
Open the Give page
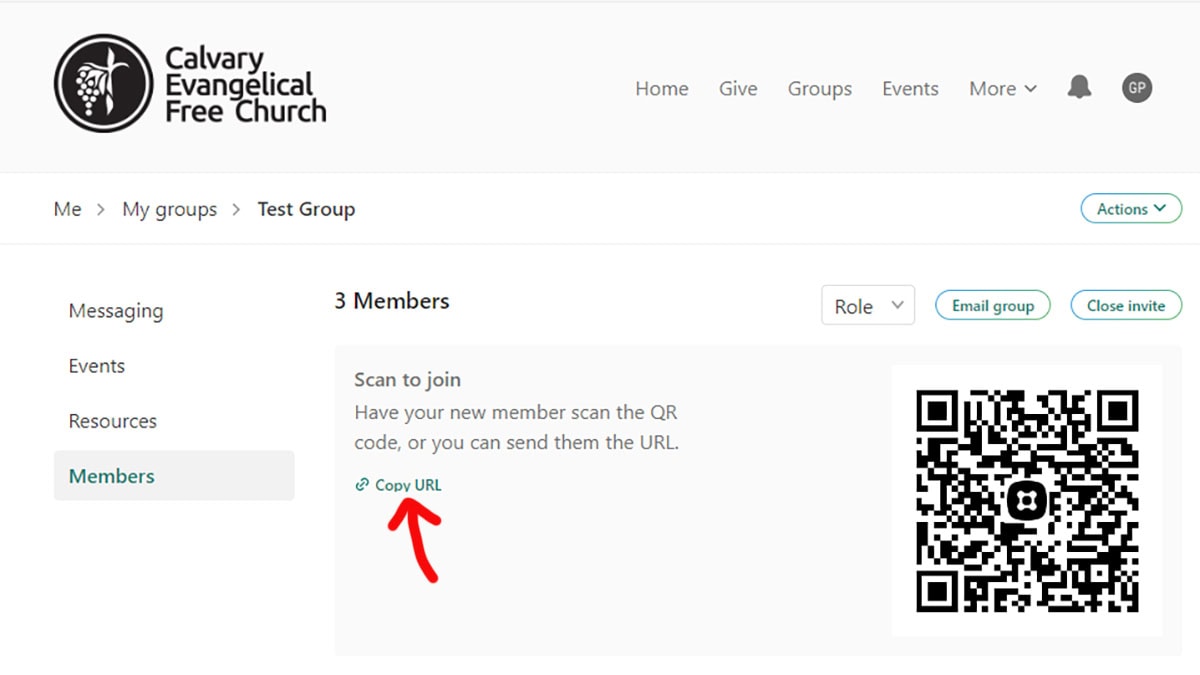[x=738, y=89]
